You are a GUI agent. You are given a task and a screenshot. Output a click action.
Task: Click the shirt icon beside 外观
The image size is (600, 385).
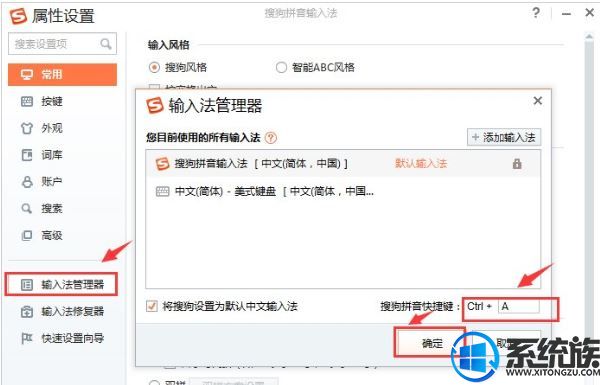click(27, 128)
